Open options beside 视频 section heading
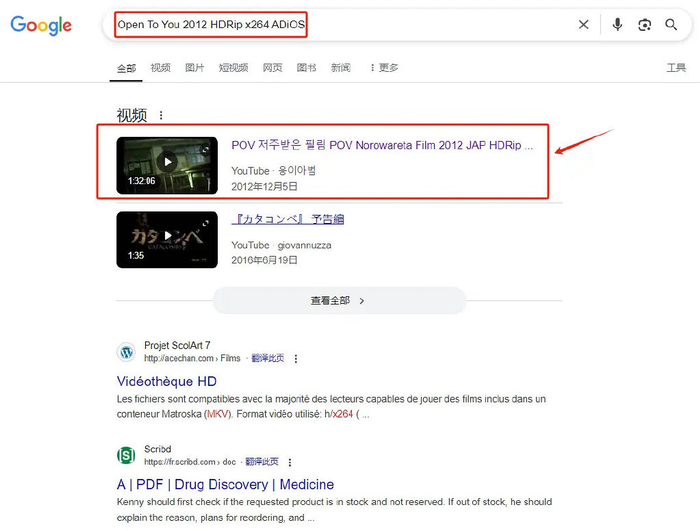Image resolution: width=700 pixels, height=531 pixels. pyautogui.click(x=161, y=116)
